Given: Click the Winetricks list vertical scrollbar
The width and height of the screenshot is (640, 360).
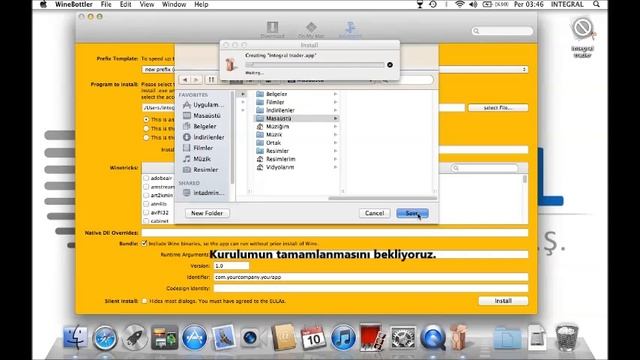Looking at the screenshot, I should pyautogui.click(x=524, y=179).
